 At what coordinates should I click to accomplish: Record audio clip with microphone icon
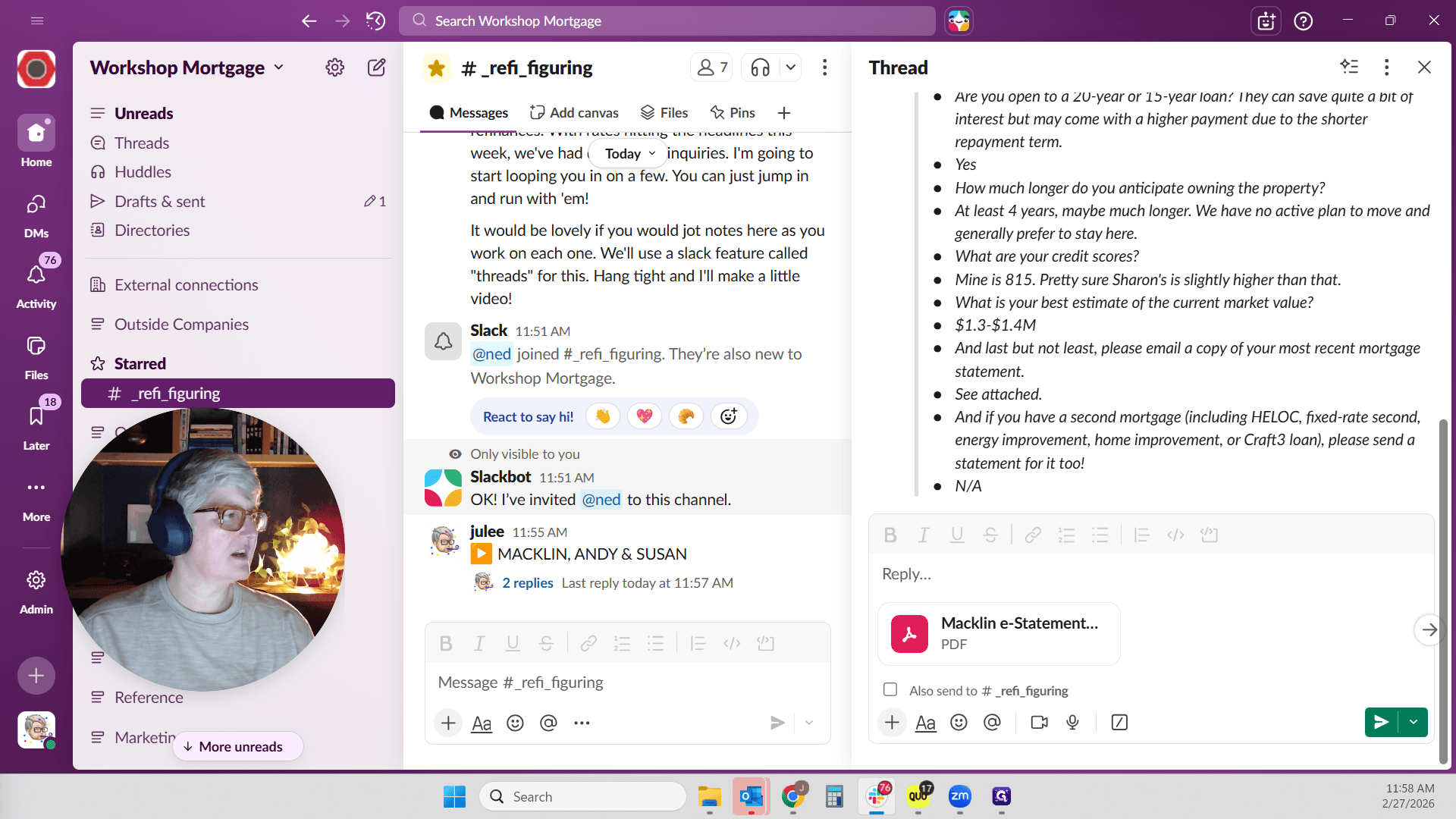(x=1072, y=723)
